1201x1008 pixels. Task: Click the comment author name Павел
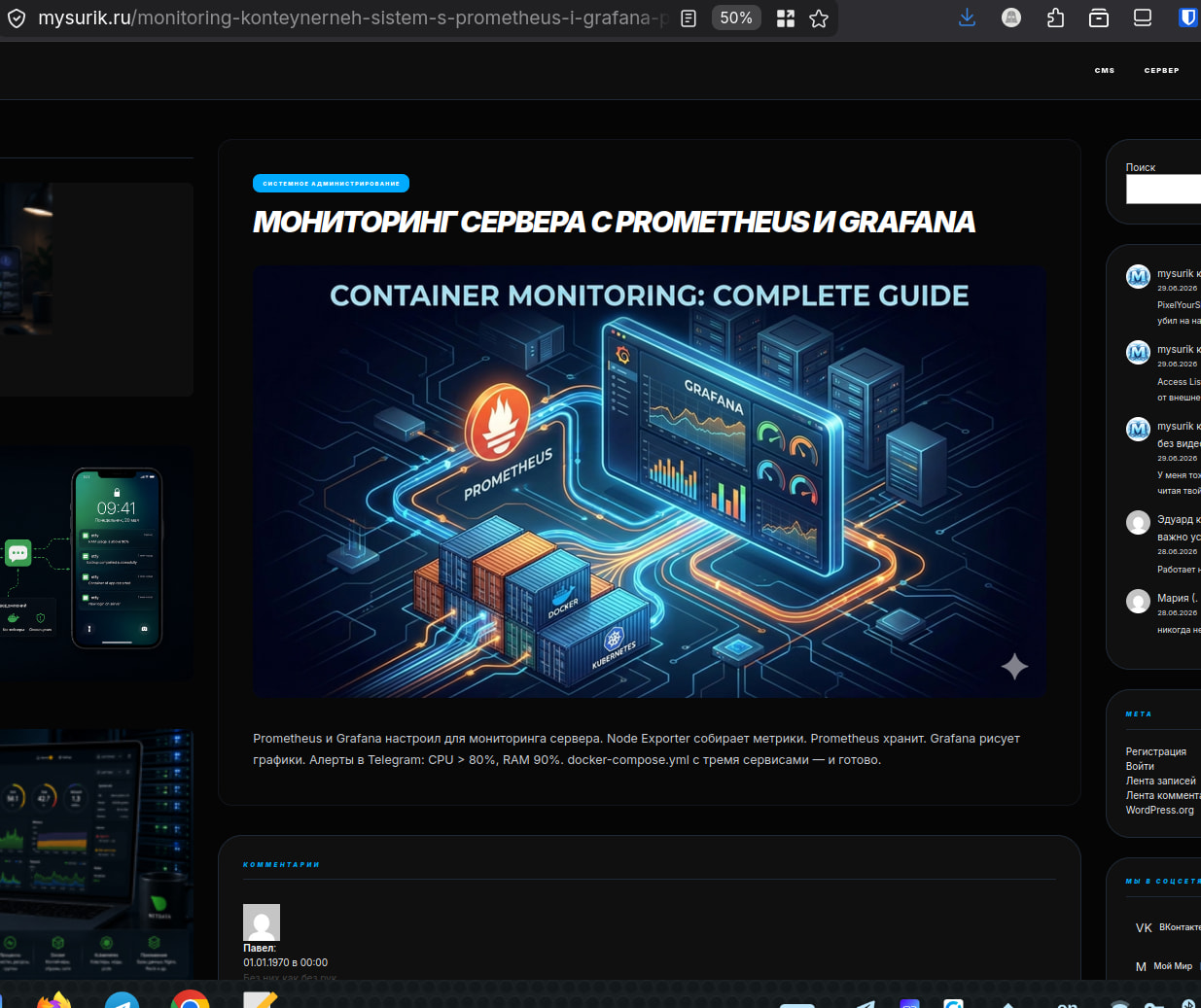(260, 948)
